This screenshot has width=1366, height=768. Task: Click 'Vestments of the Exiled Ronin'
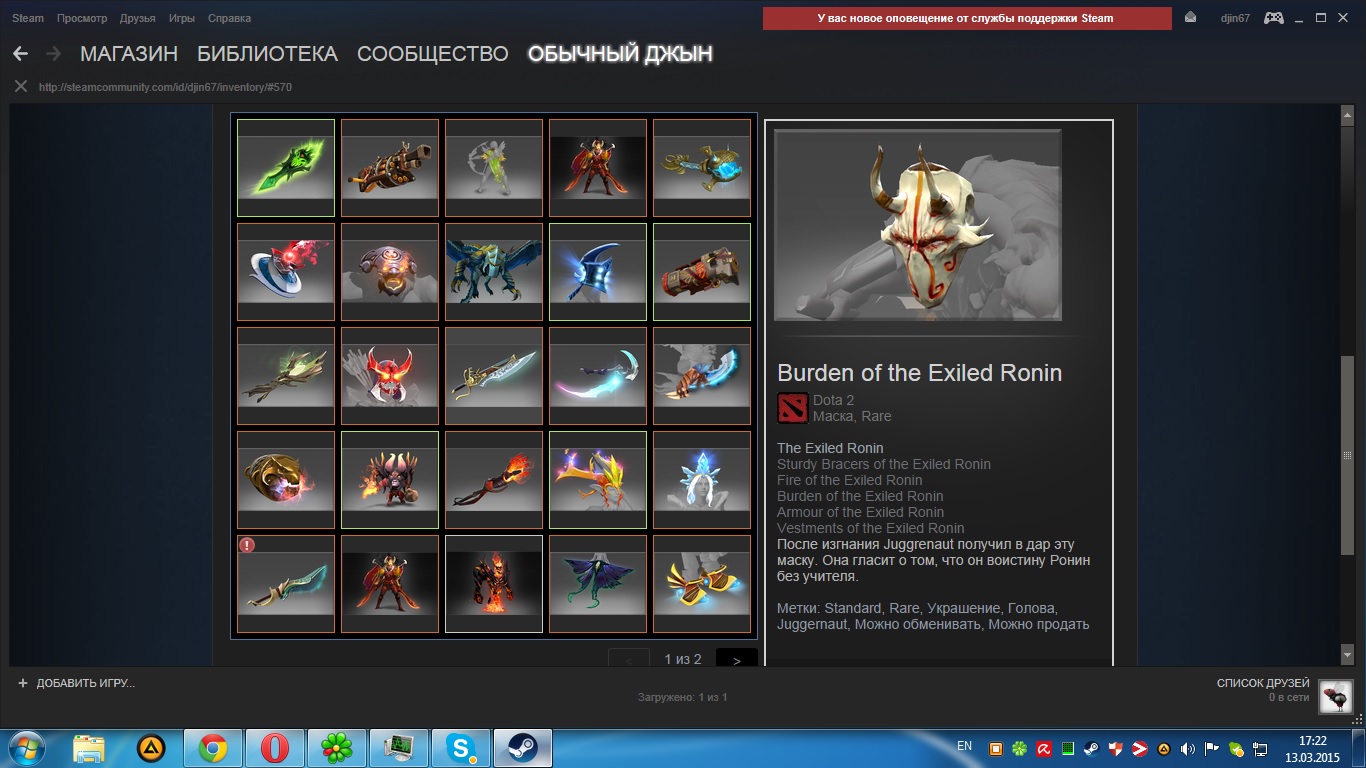click(x=871, y=528)
